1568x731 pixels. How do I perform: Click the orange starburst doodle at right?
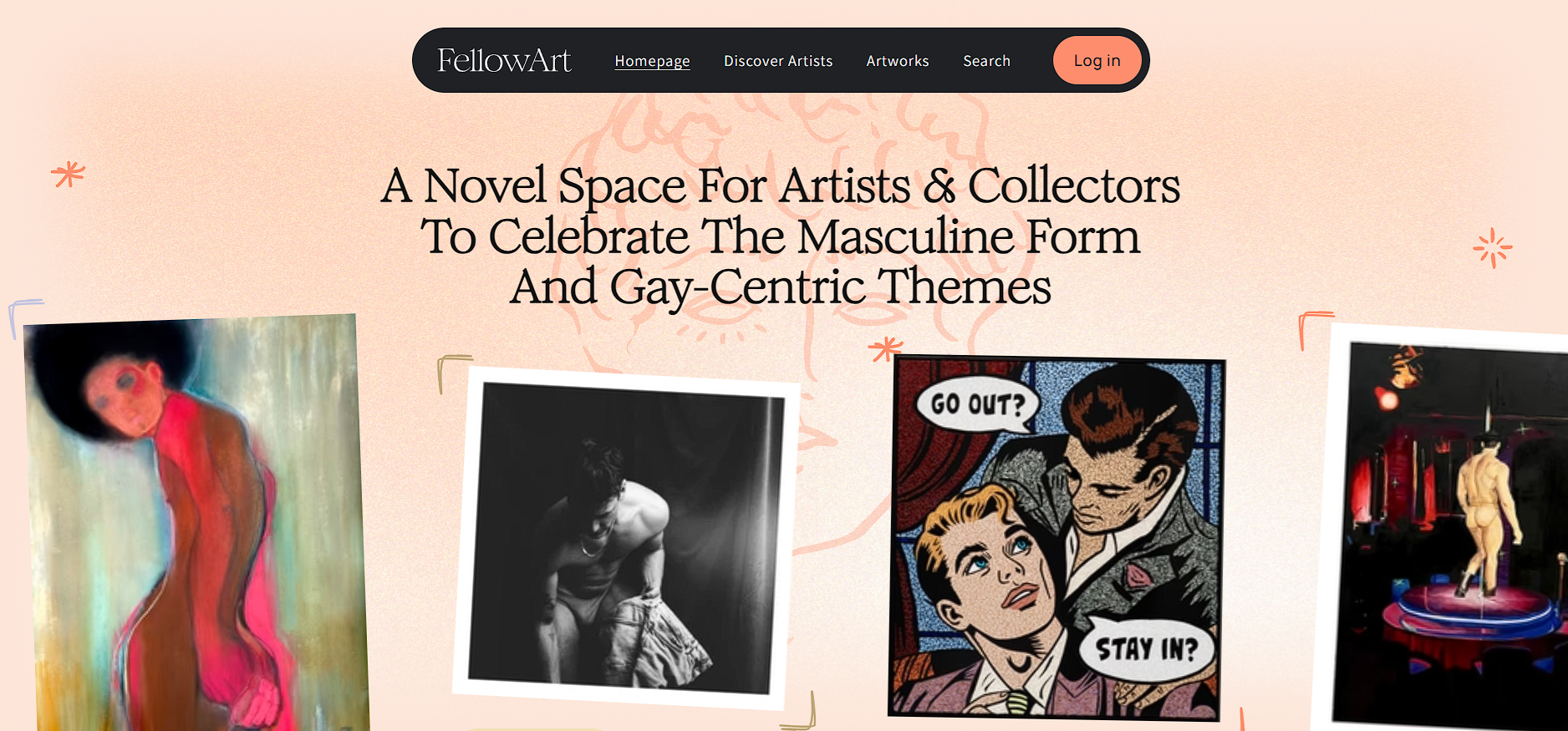click(x=1492, y=248)
